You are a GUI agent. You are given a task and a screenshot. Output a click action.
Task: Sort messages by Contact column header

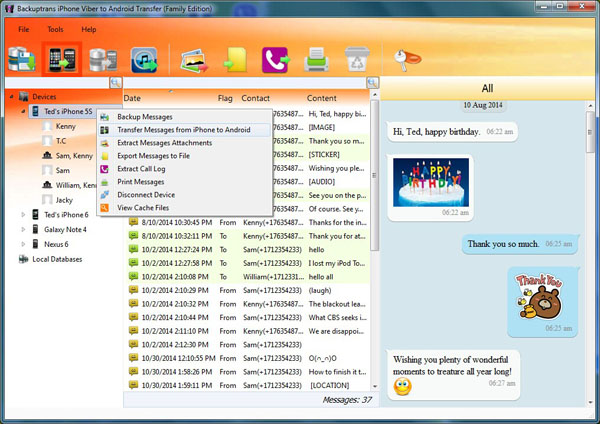pos(255,98)
